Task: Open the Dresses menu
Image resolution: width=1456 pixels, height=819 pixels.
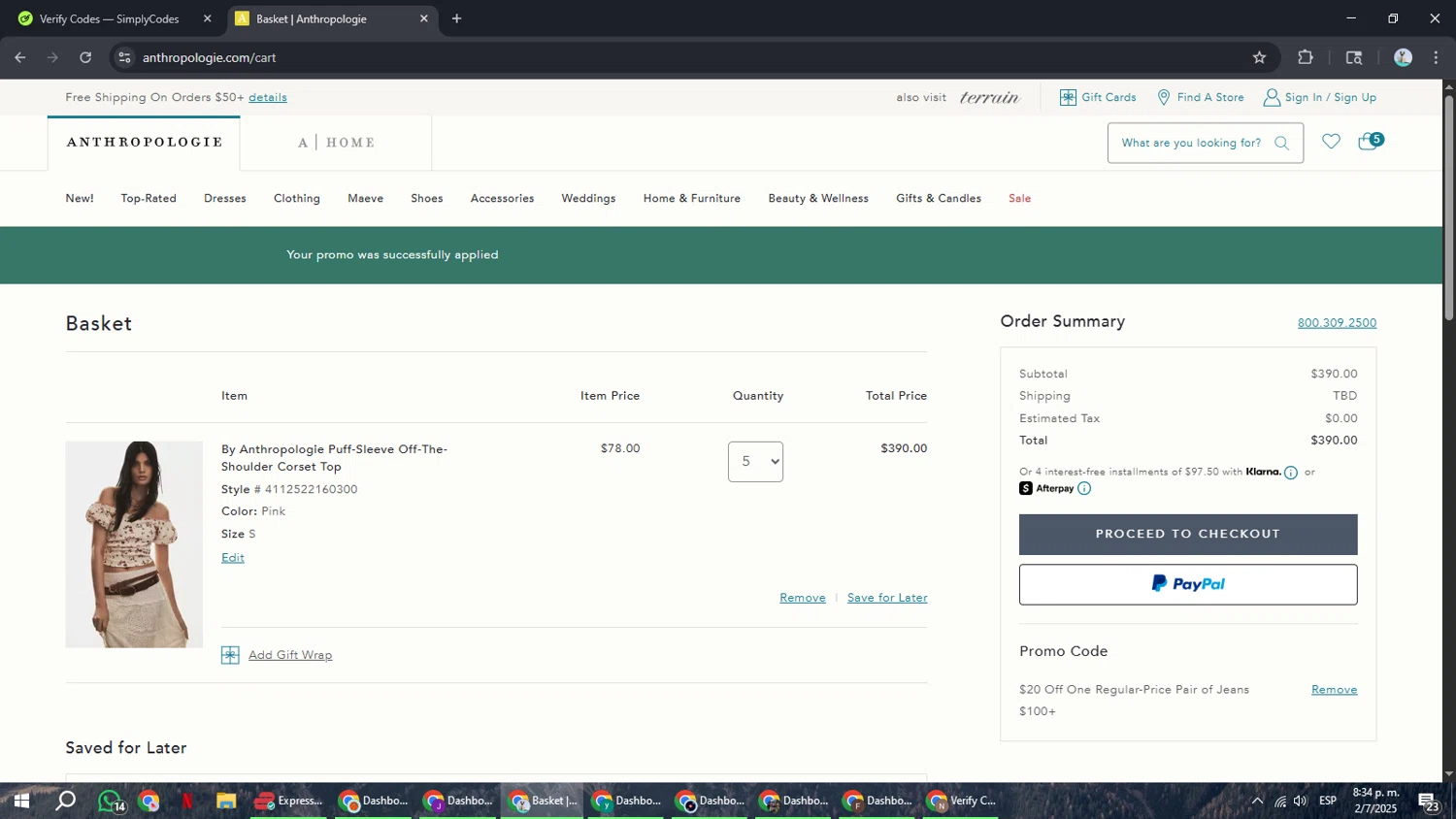Action: (225, 199)
